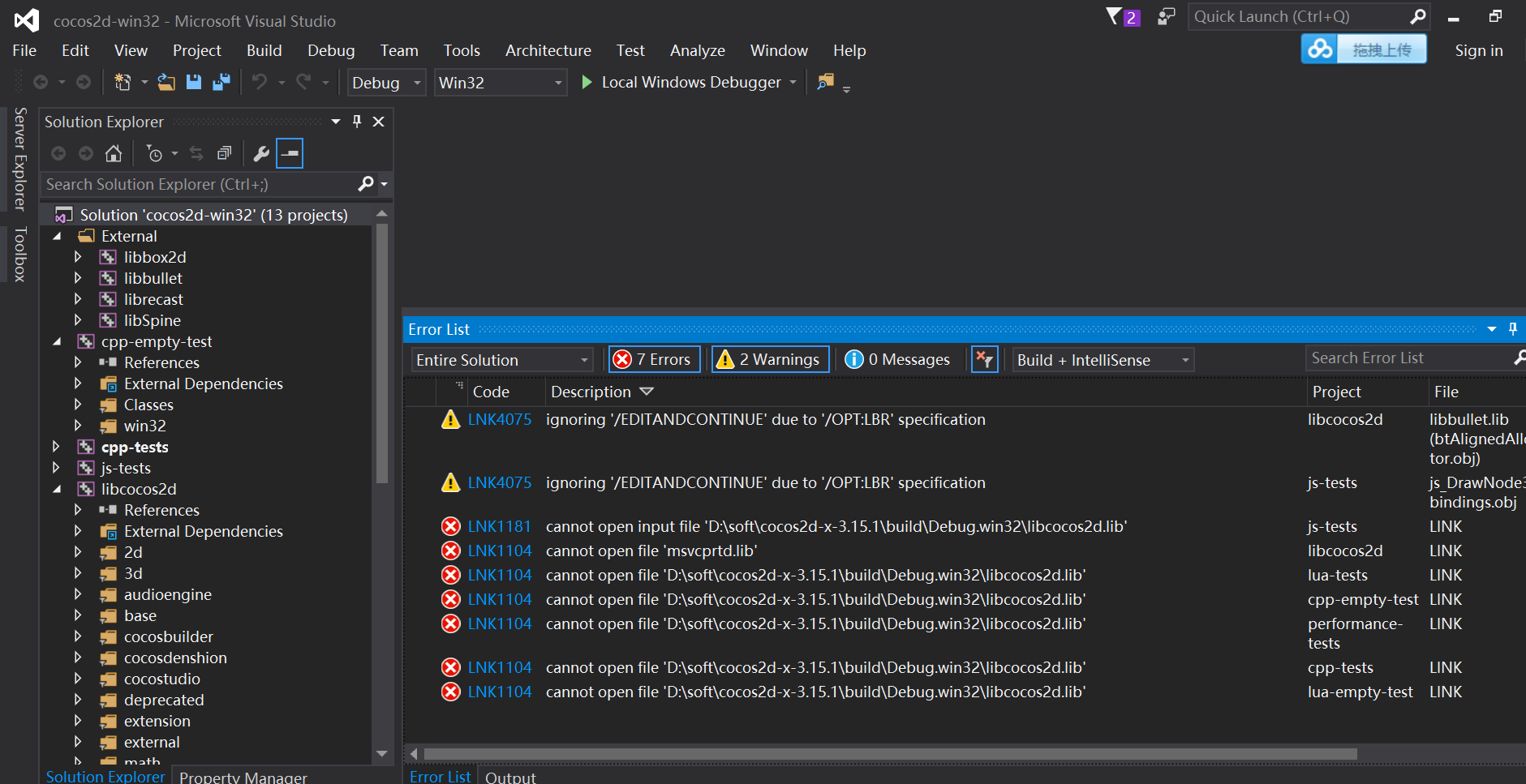Click Pending Changes Filter clock icon
The height and width of the screenshot is (784, 1526).
pyautogui.click(x=154, y=153)
